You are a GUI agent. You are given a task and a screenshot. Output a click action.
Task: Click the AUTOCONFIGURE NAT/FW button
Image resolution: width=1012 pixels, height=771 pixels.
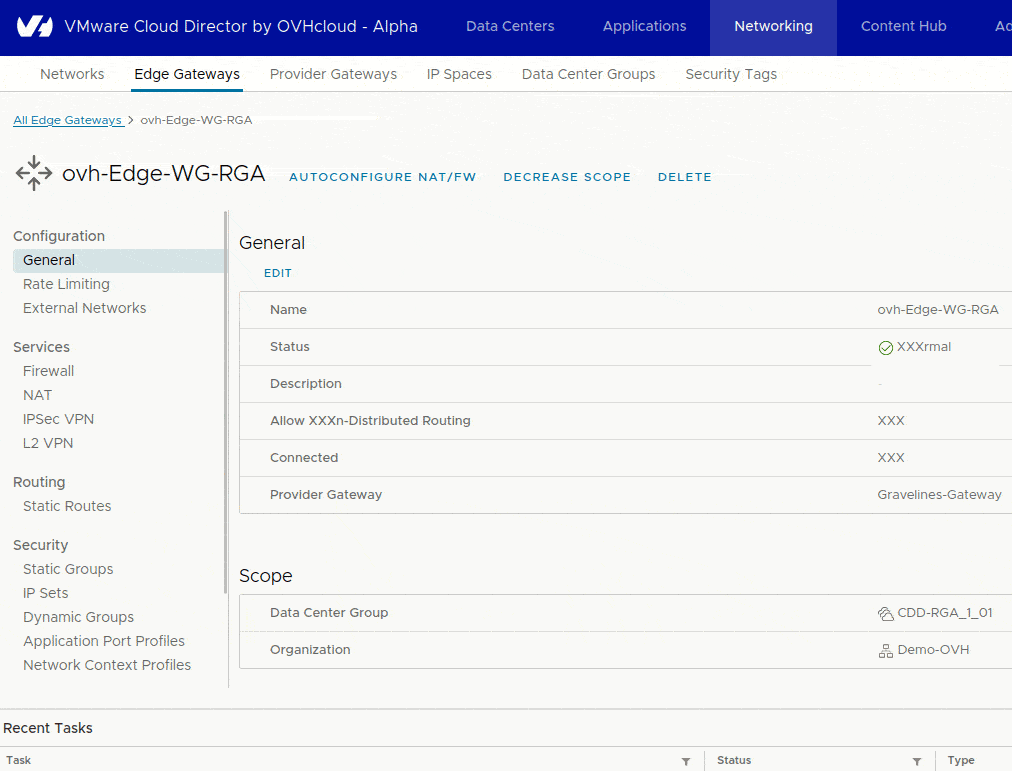point(382,177)
